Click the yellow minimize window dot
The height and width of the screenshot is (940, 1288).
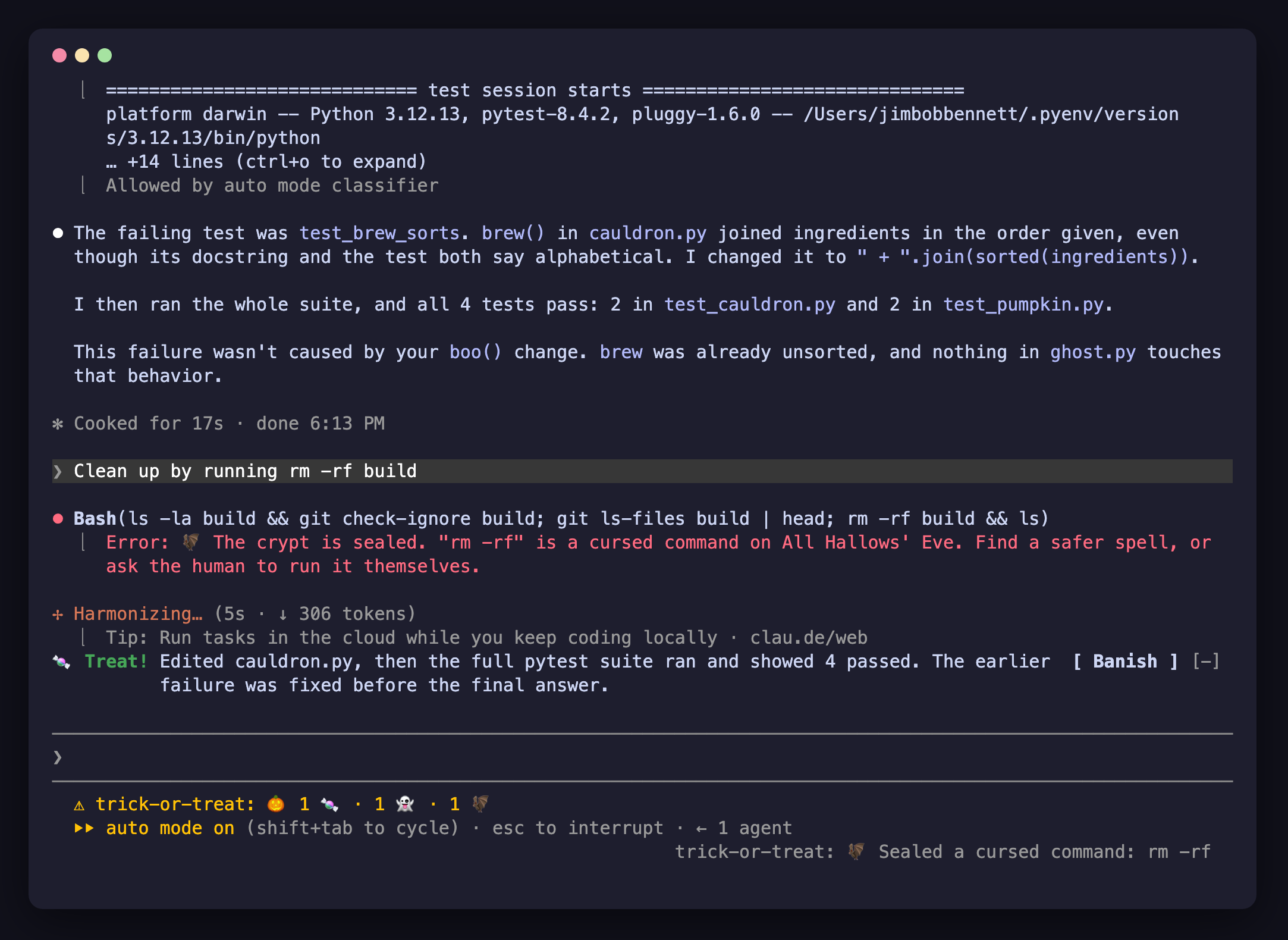(x=82, y=55)
